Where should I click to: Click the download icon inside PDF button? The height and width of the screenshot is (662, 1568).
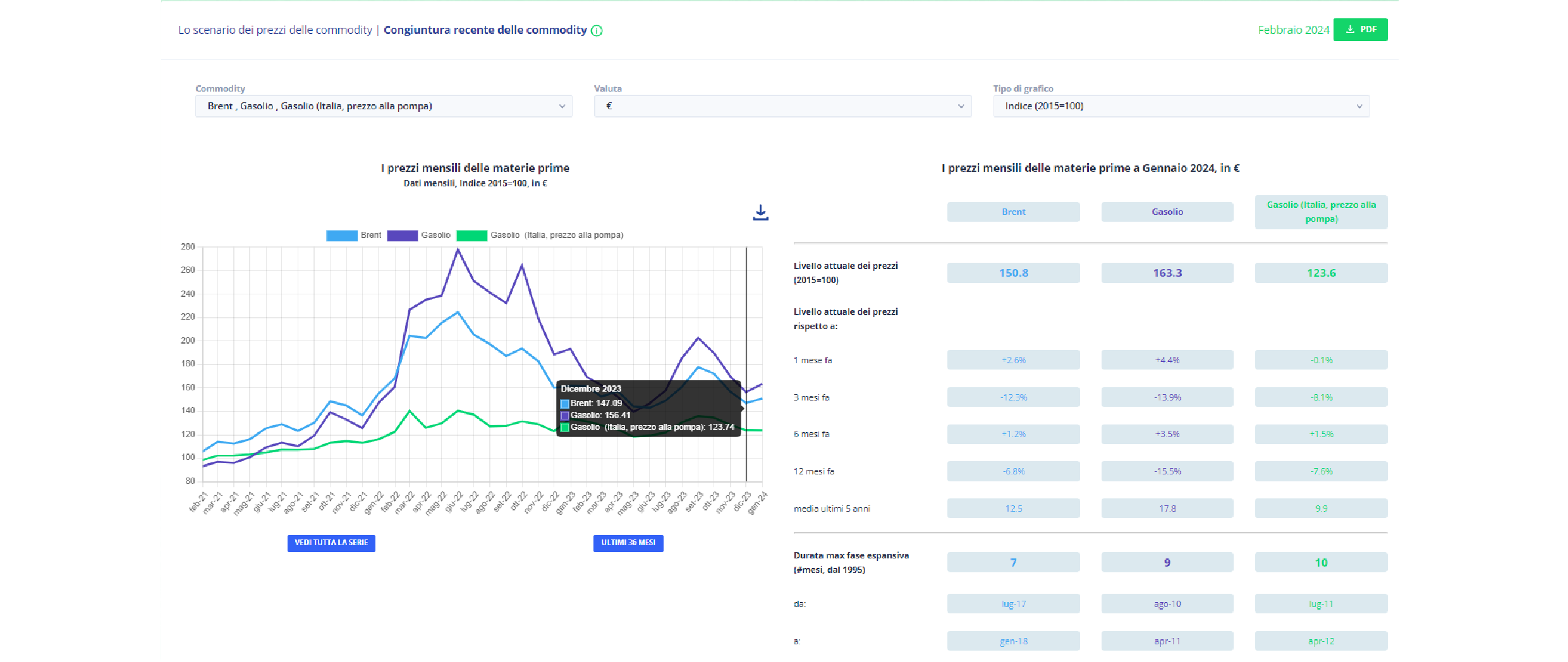pos(1350,30)
